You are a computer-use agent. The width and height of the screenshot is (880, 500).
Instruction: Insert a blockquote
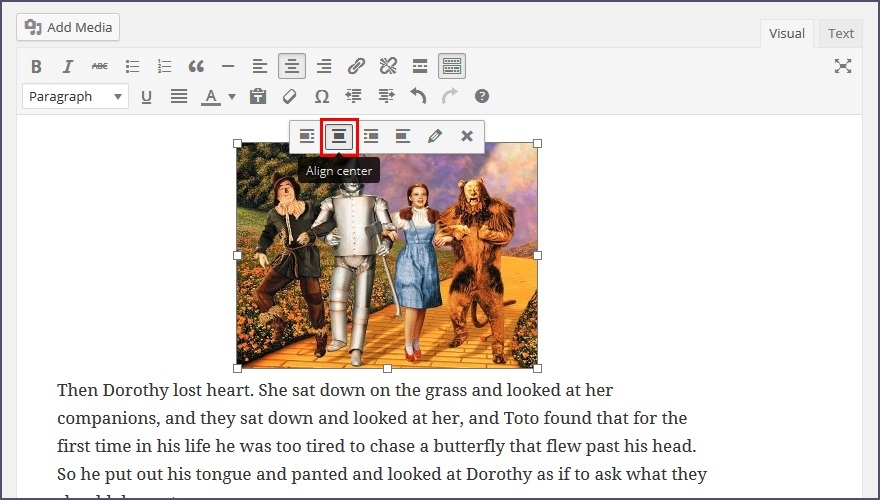(196, 67)
